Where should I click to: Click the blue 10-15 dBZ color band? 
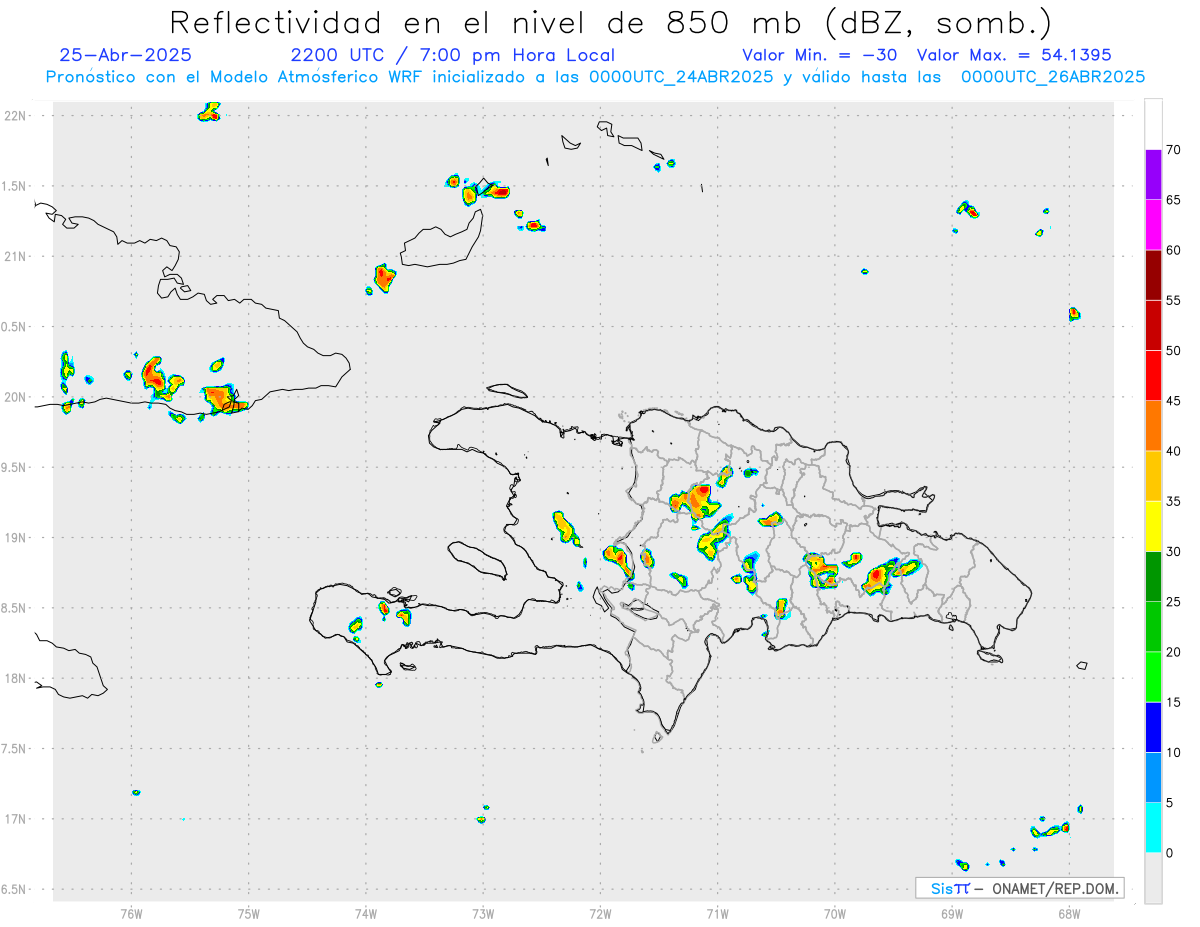[1153, 727]
